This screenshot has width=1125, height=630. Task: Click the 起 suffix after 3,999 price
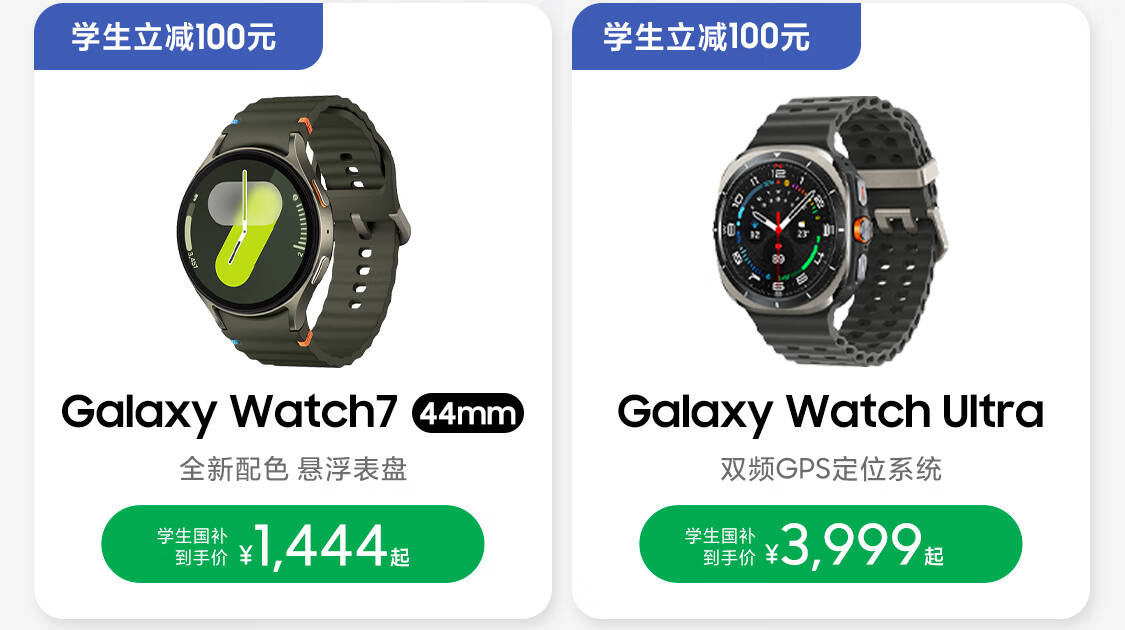pyautogui.click(x=933, y=556)
